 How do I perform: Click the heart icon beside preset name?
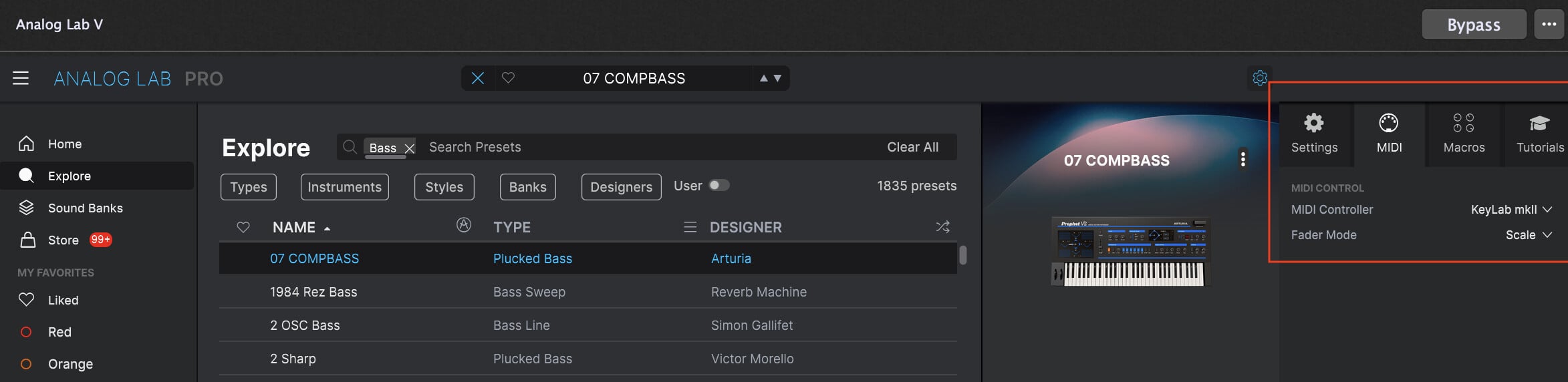pyautogui.click(x=508, y=78)
